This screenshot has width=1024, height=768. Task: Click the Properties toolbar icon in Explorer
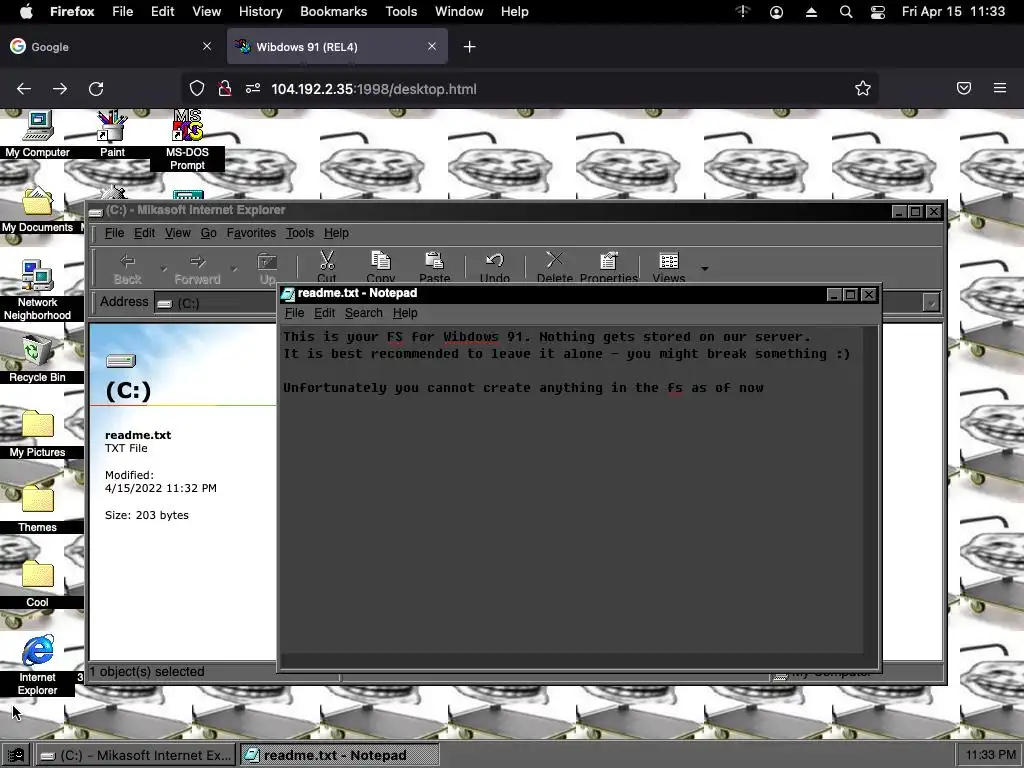[608, 267]
